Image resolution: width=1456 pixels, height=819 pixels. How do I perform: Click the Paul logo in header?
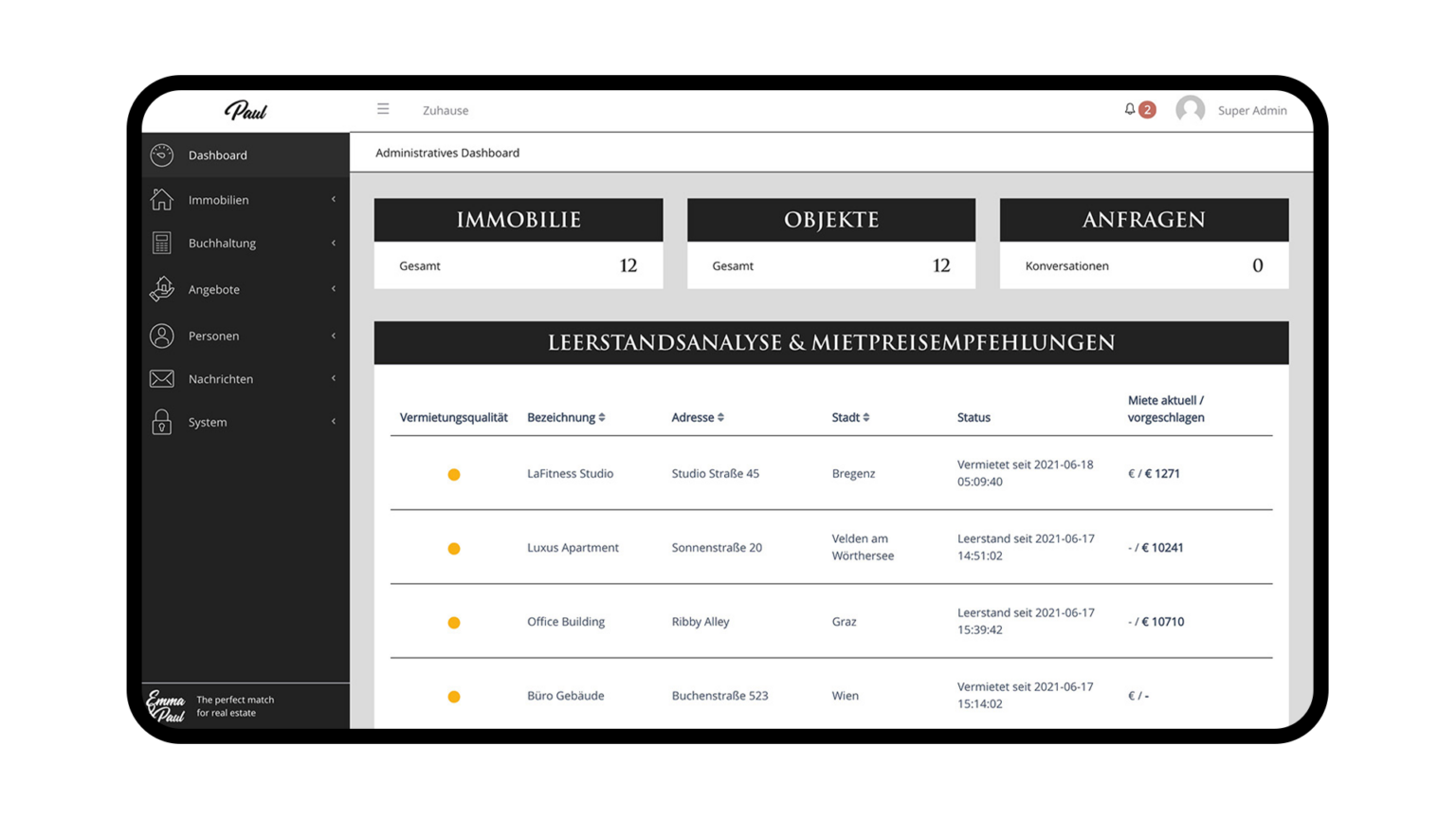246,111
